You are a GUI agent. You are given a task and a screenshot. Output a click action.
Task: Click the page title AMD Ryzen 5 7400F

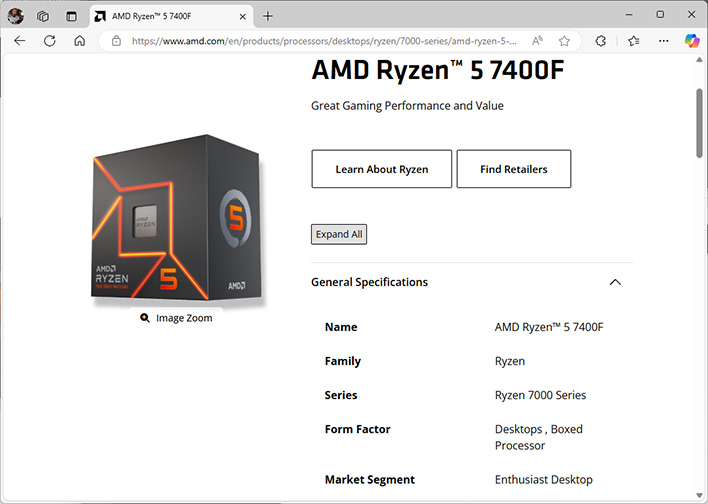click(x=438, y=70)
